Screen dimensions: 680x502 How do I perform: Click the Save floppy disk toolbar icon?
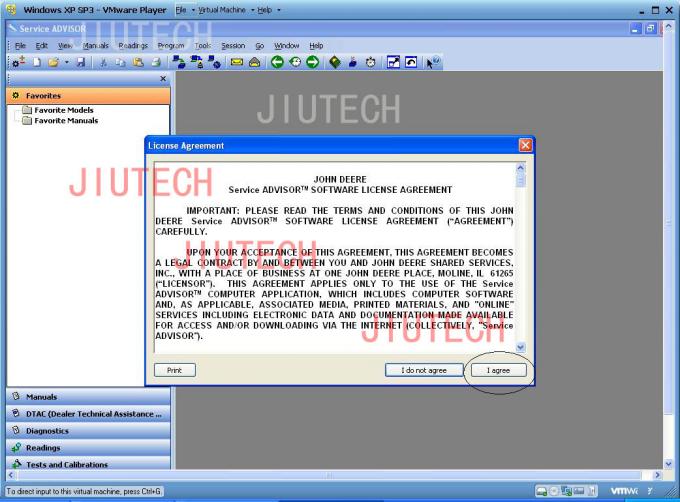[x=81, y=62]
